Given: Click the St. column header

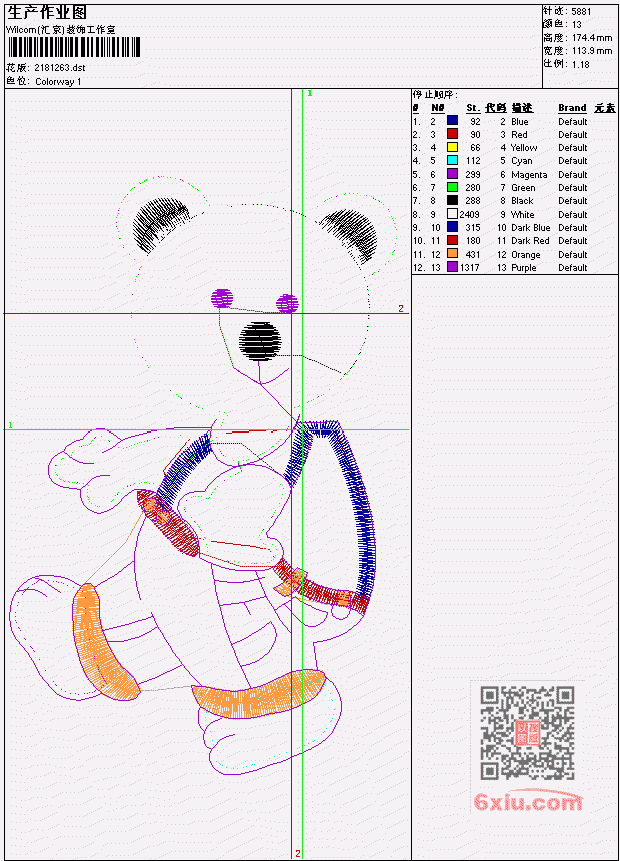Looking at the screenshot, I should (x=473, y=108).
